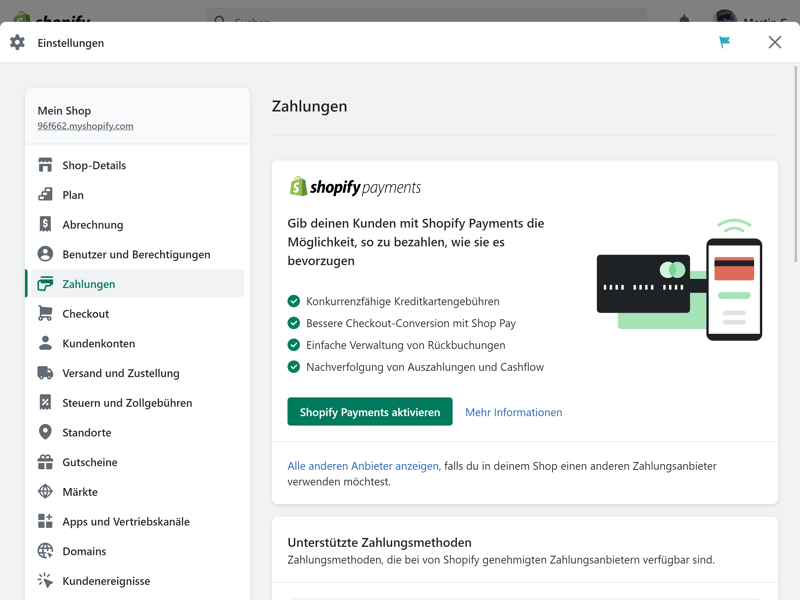This screenshot has width=800, height=600.
Task: Close the Einstellungen settings panel
Action: pos(774,42)
